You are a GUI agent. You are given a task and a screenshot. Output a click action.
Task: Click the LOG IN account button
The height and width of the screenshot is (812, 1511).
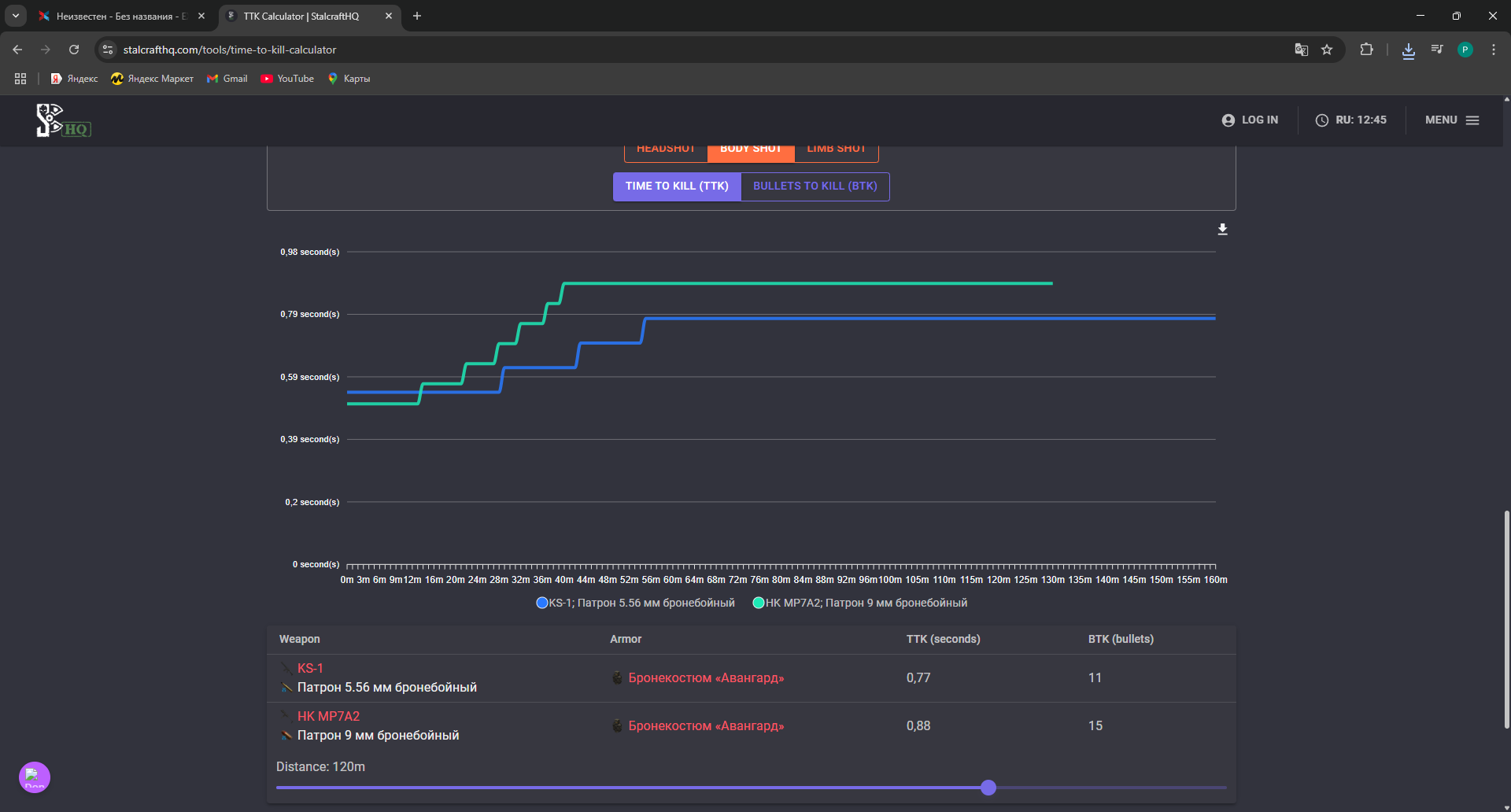[x=1250, y=120]
